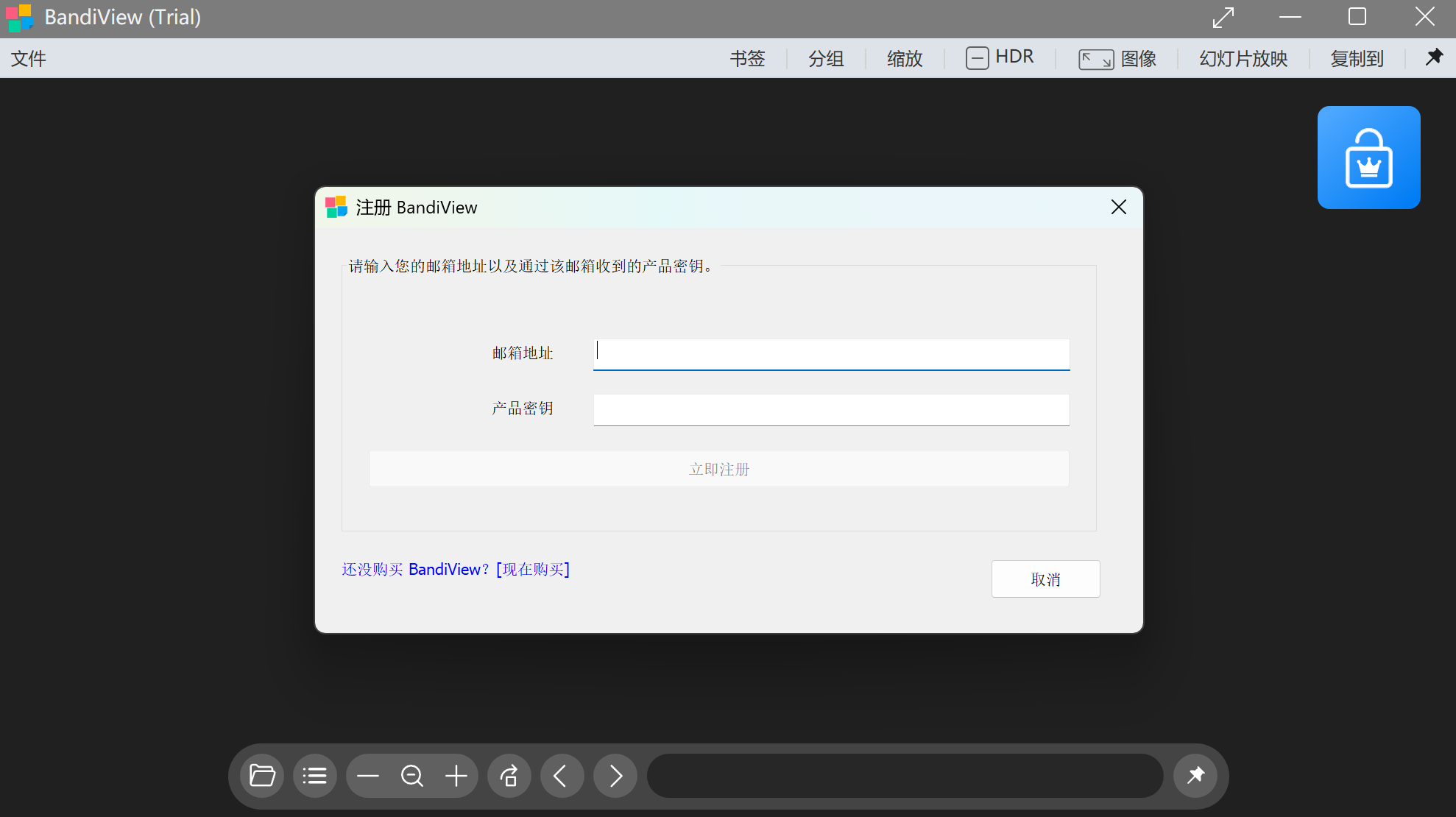Pin the top menu bar

point(1434,57)
